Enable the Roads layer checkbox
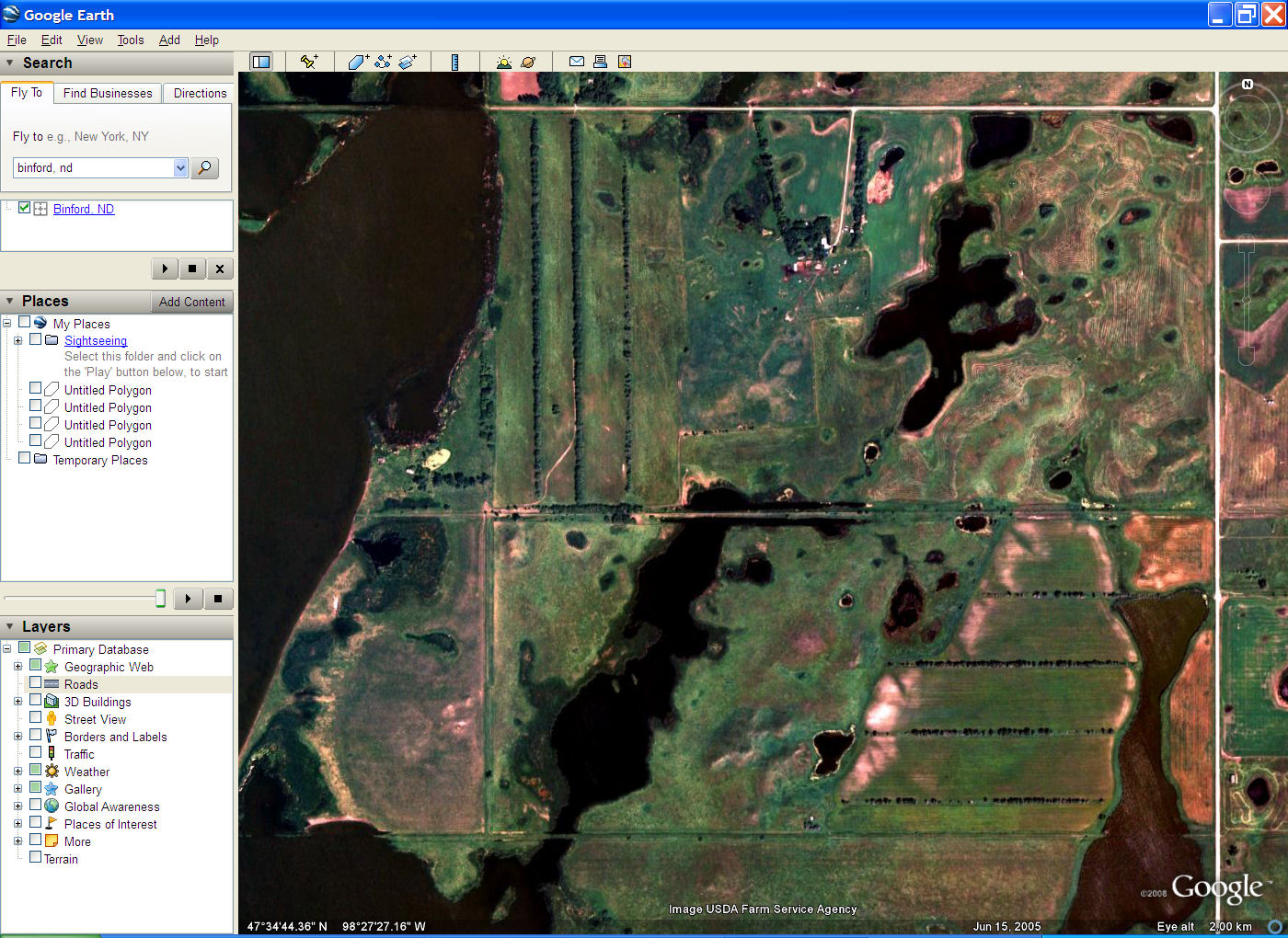Screen dimensions: 1288x938 pyautogui.click(x=35, y=683)
